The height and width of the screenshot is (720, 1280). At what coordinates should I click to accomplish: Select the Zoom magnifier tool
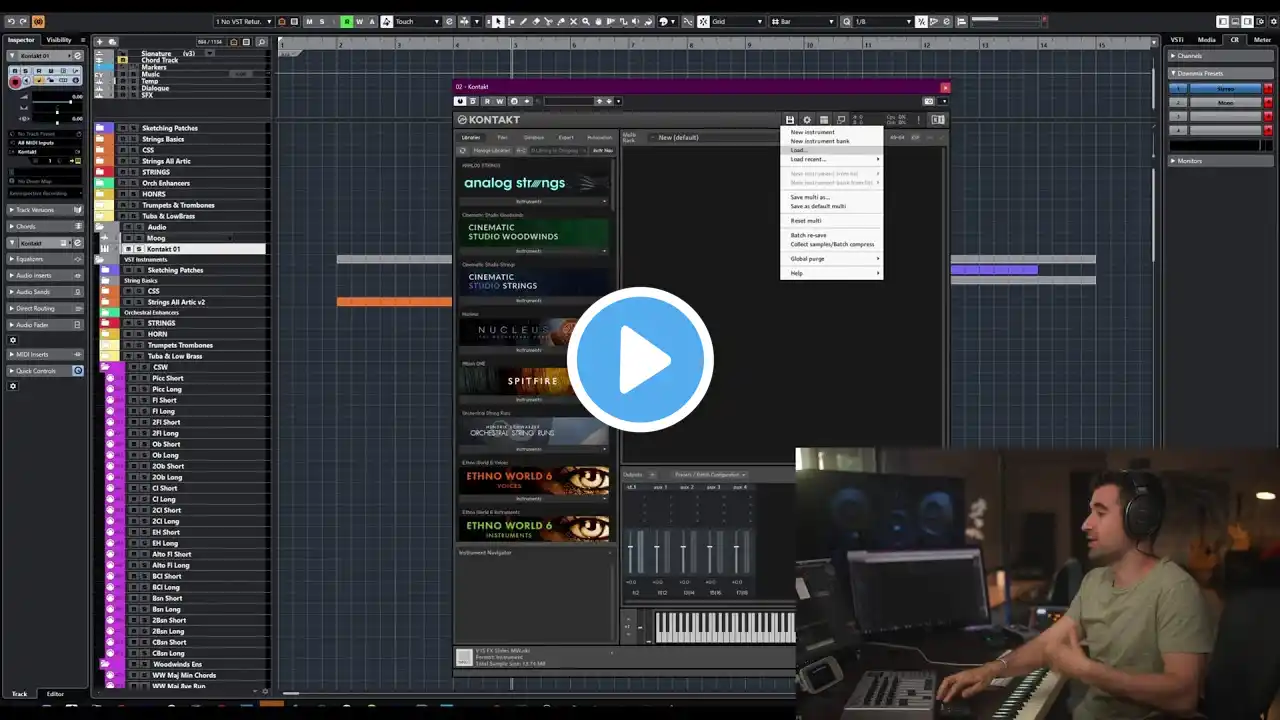pyautogui.click(x=586, y=21)
